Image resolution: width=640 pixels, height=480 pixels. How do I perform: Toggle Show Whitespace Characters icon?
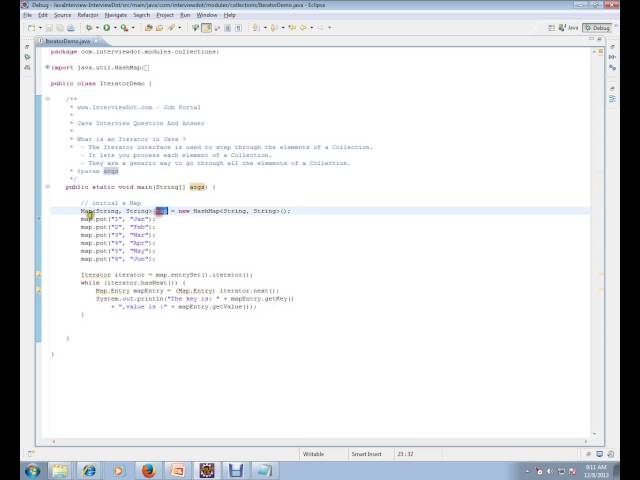point(238,28)
